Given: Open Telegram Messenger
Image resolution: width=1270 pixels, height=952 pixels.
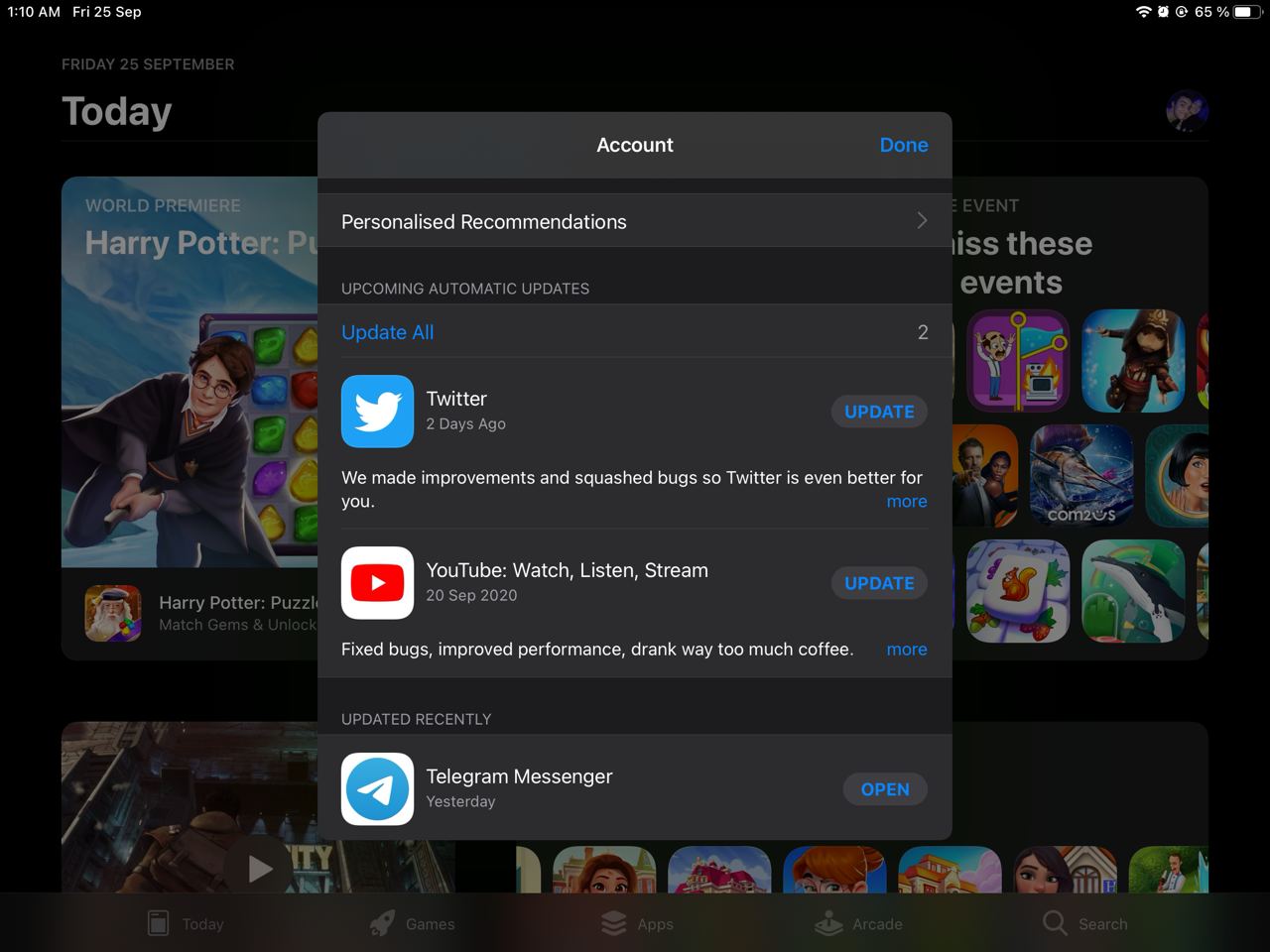Looking at the screenshot, I should [885, 789].
